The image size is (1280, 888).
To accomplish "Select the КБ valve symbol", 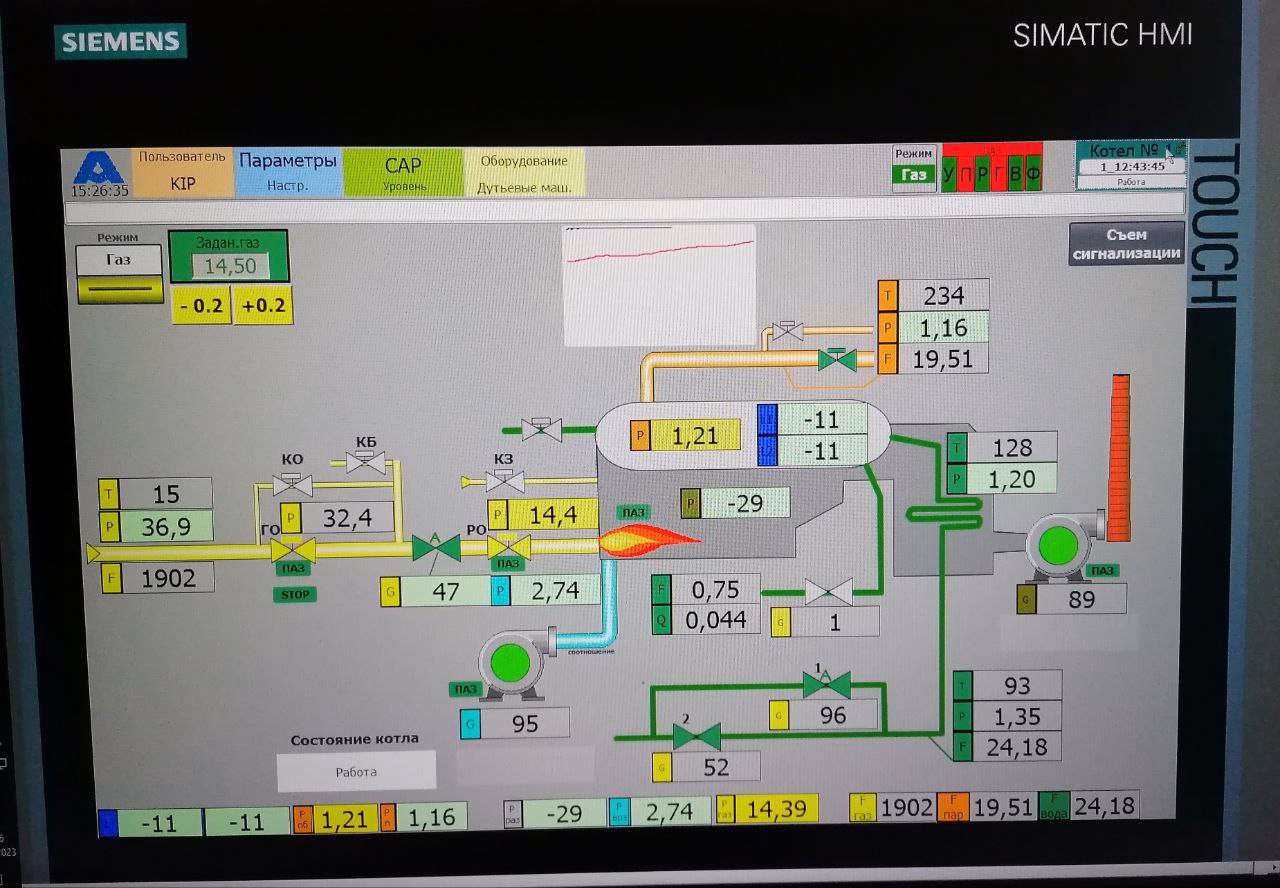I will [365, 461].
